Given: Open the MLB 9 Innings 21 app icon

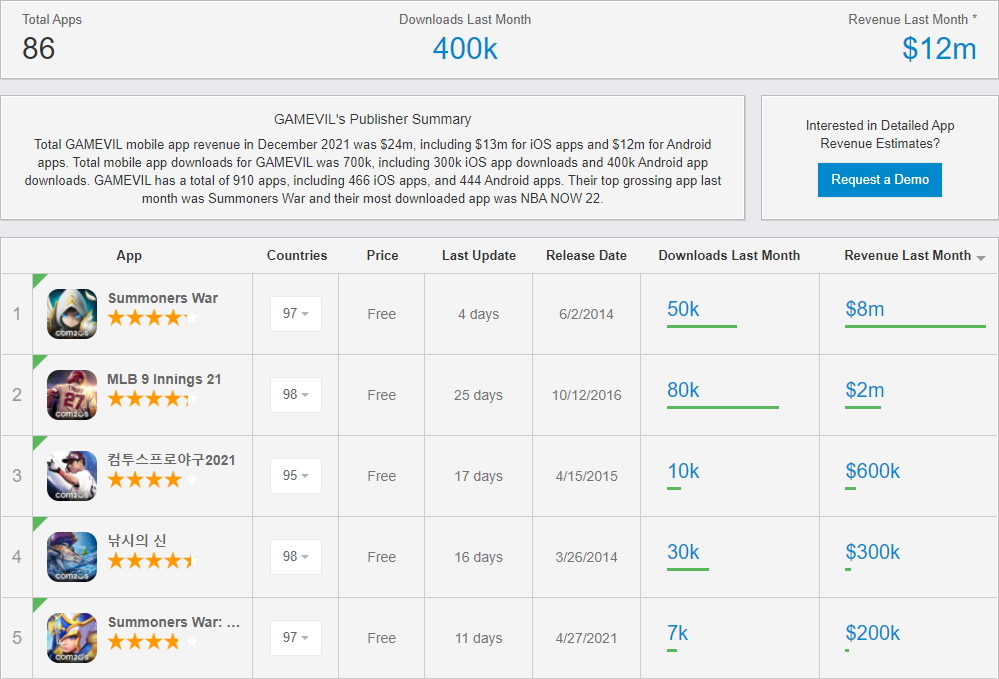Looking at the screenshot, I should coord(72,394).
